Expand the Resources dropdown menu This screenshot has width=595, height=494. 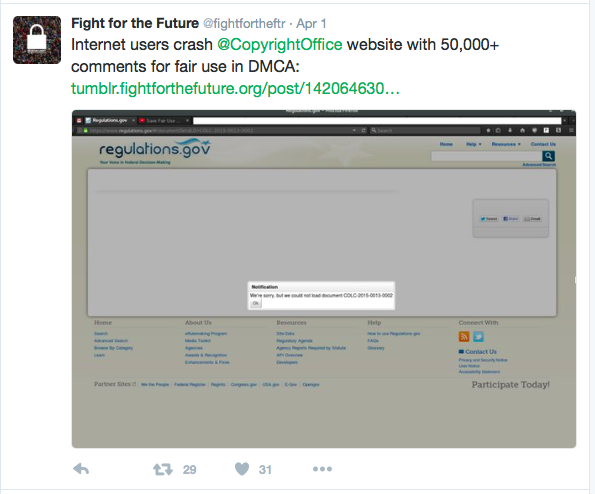(506, 144)
